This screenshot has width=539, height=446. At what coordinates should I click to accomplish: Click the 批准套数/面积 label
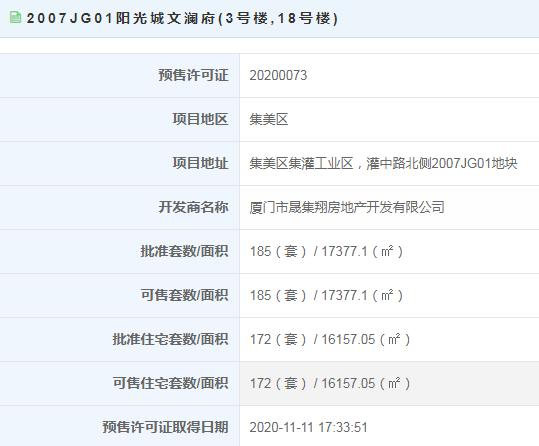(x=184, y=251)
